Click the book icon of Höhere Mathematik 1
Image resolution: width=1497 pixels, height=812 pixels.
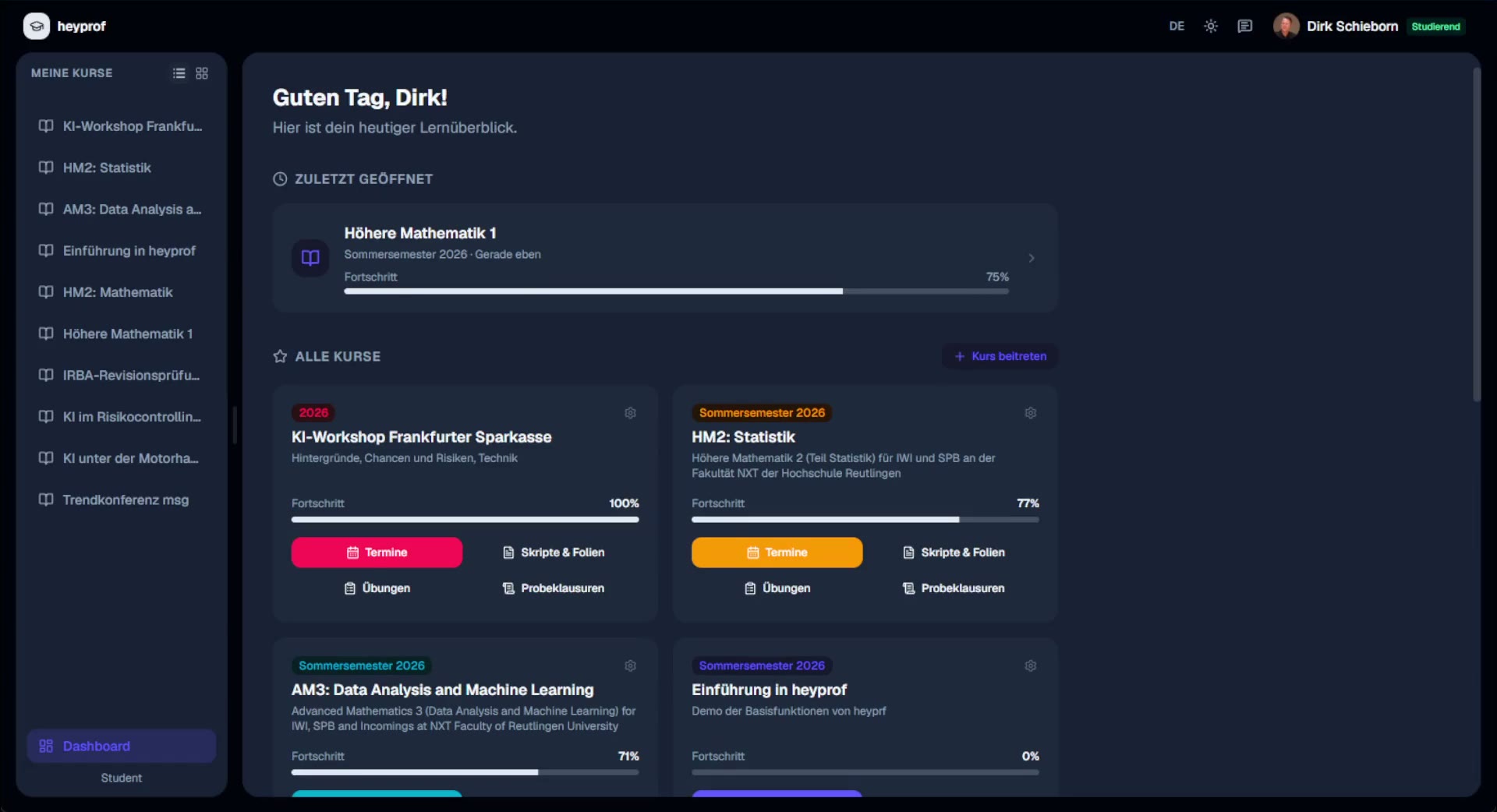(310, 258)
